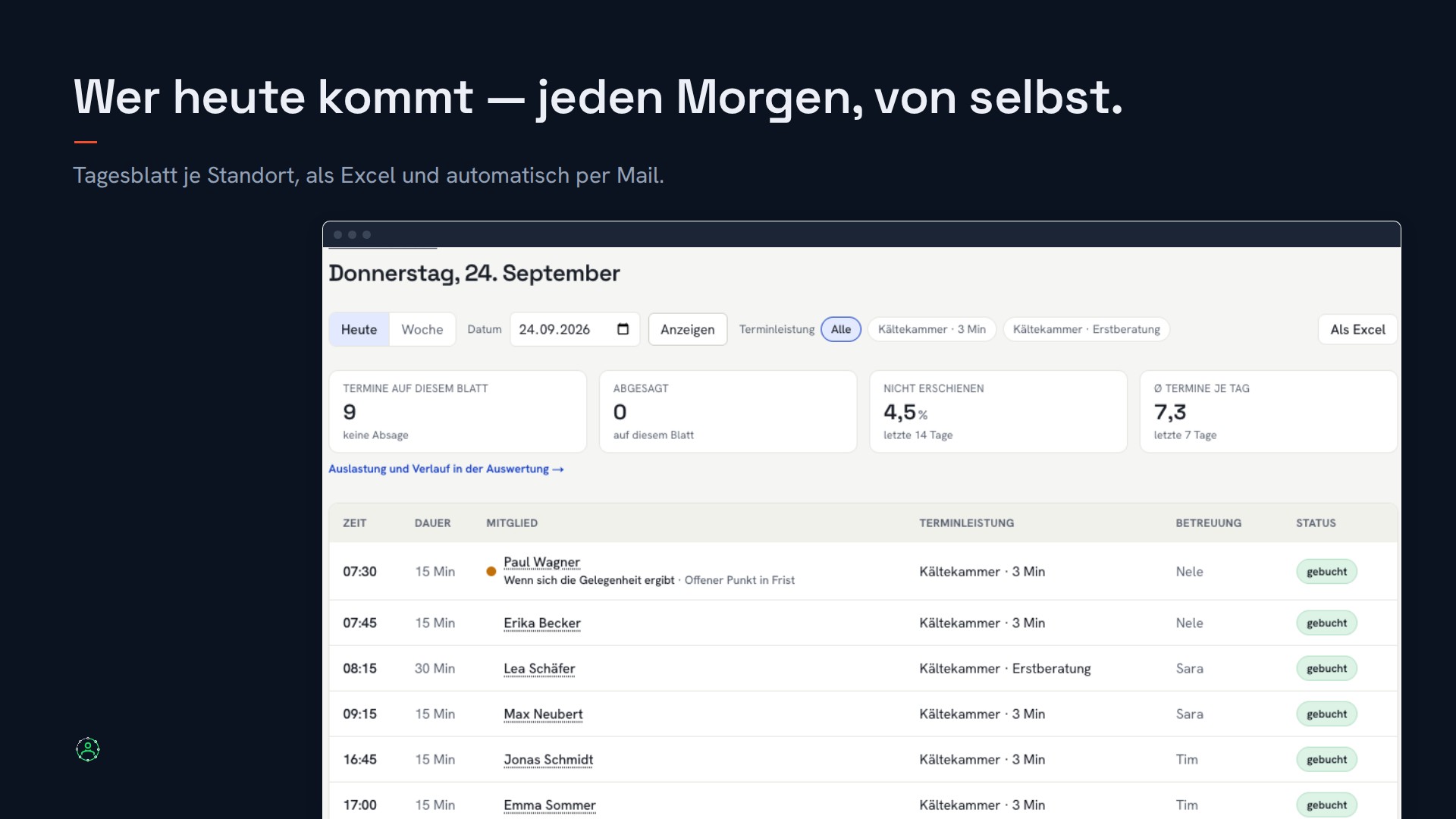Filter by Kältekammer · 3 Min chip
This screenshot has width=1456, height=819.
tap(932, 329)
